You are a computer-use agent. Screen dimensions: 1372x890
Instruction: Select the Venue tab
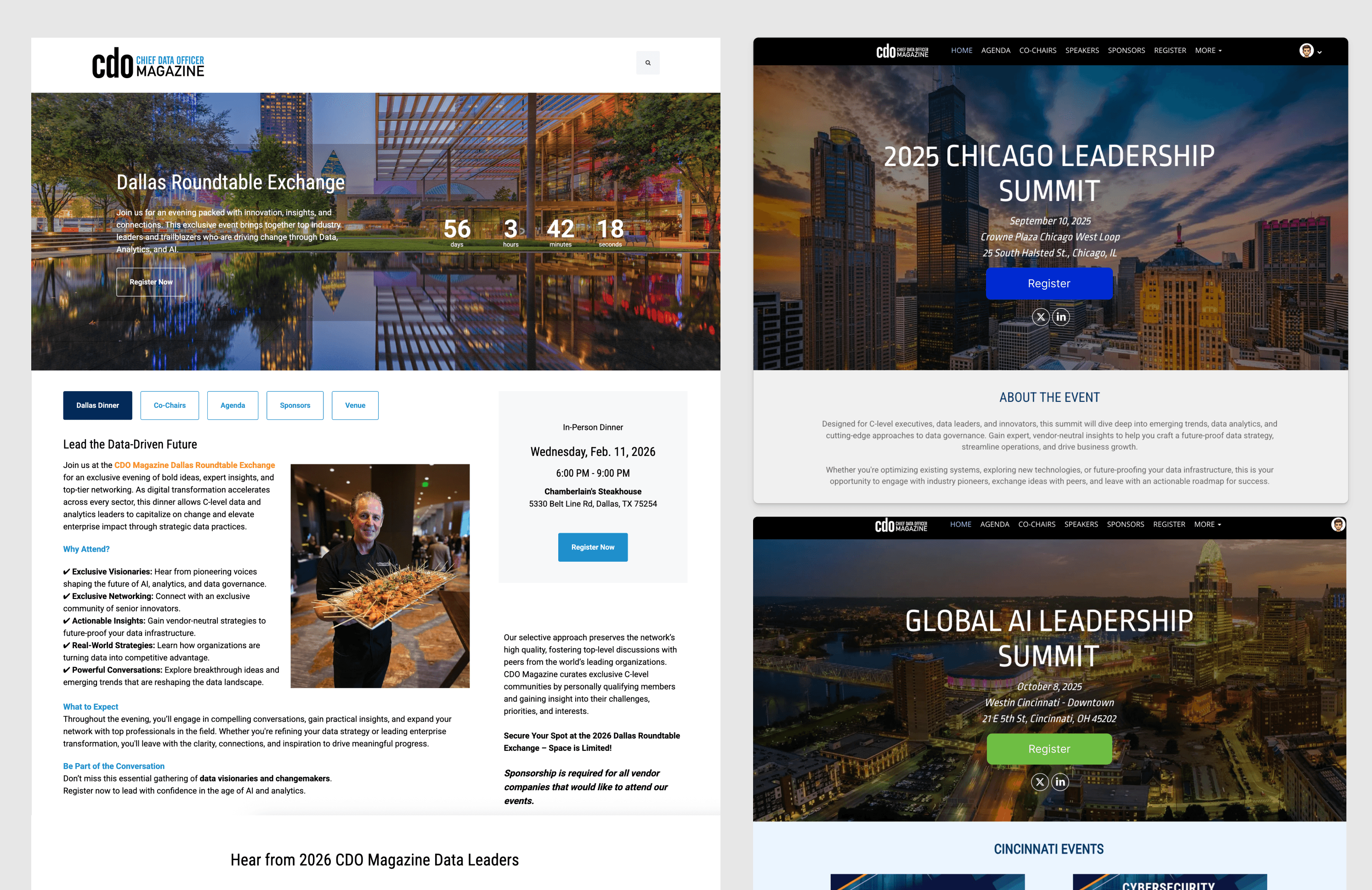coord(355,405)
